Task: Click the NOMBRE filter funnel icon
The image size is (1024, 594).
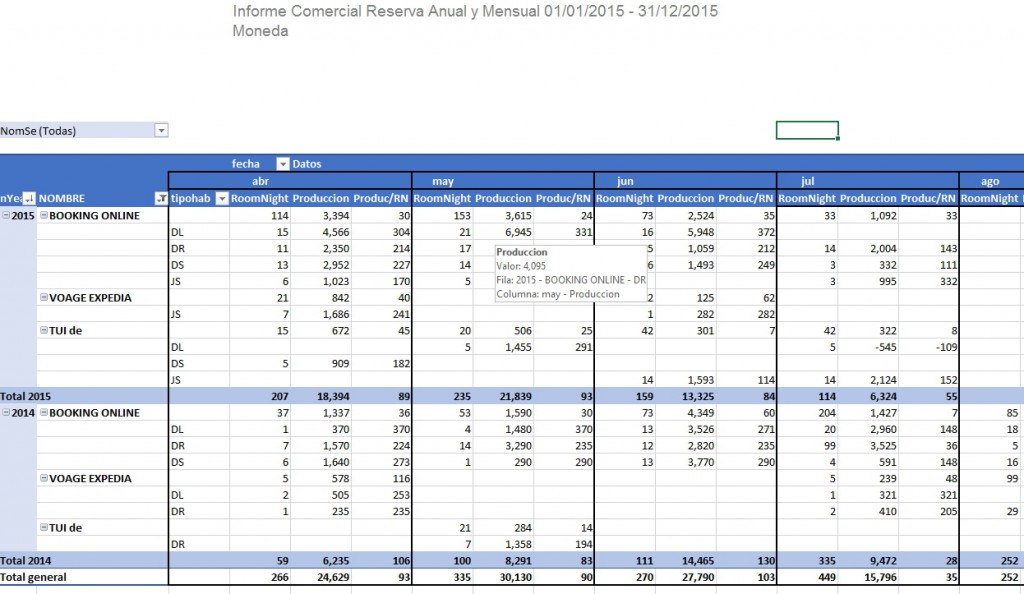Action: click(x=161, y=198)
